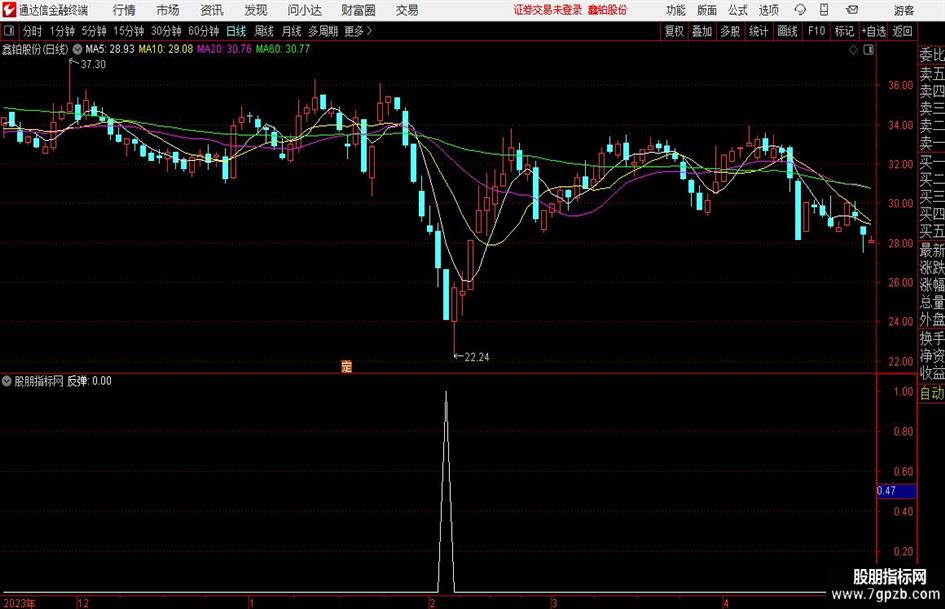Open the 选项 menu

(768, 10)
